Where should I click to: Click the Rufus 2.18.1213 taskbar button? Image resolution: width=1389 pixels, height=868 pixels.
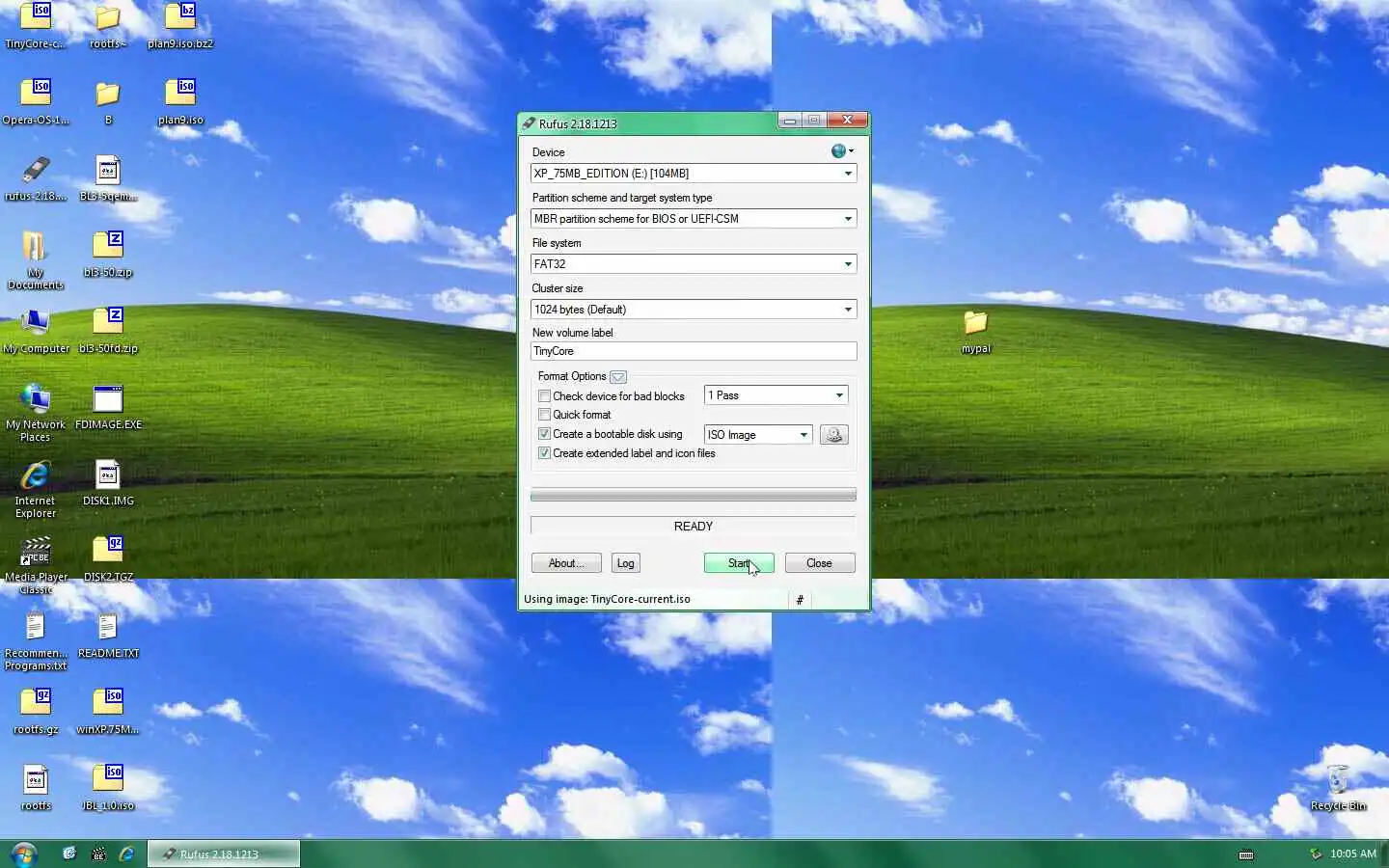(x=224, y=854)
